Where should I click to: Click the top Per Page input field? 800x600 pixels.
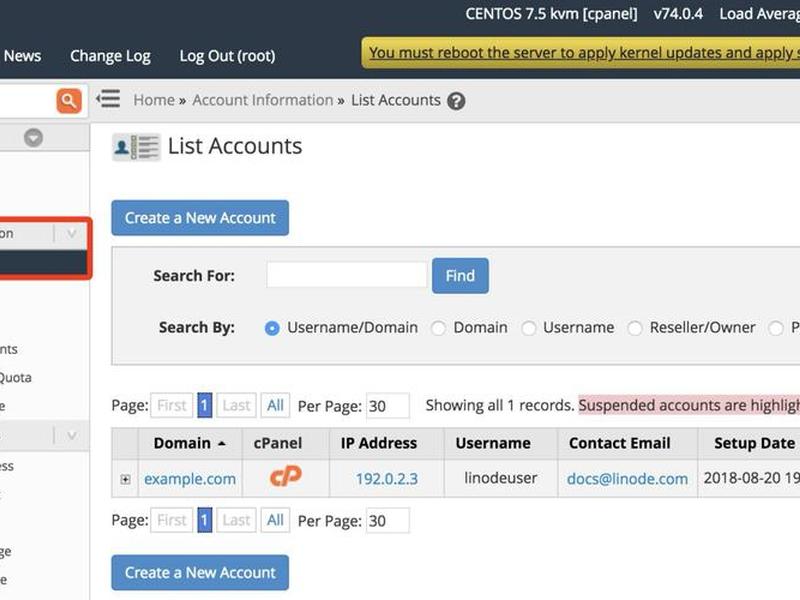(388, 406)
